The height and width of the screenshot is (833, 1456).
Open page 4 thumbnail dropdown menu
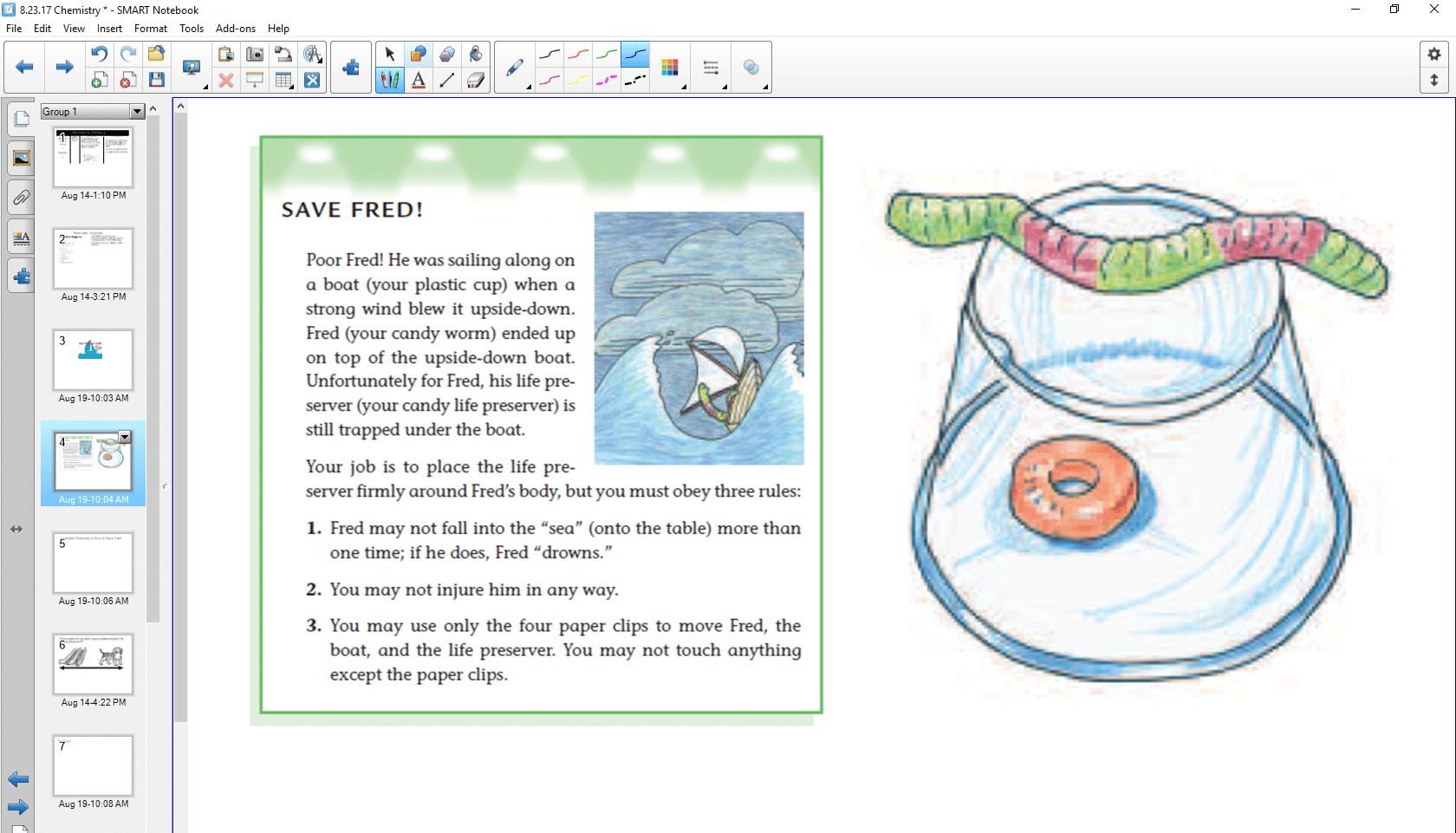coord(125,437)
